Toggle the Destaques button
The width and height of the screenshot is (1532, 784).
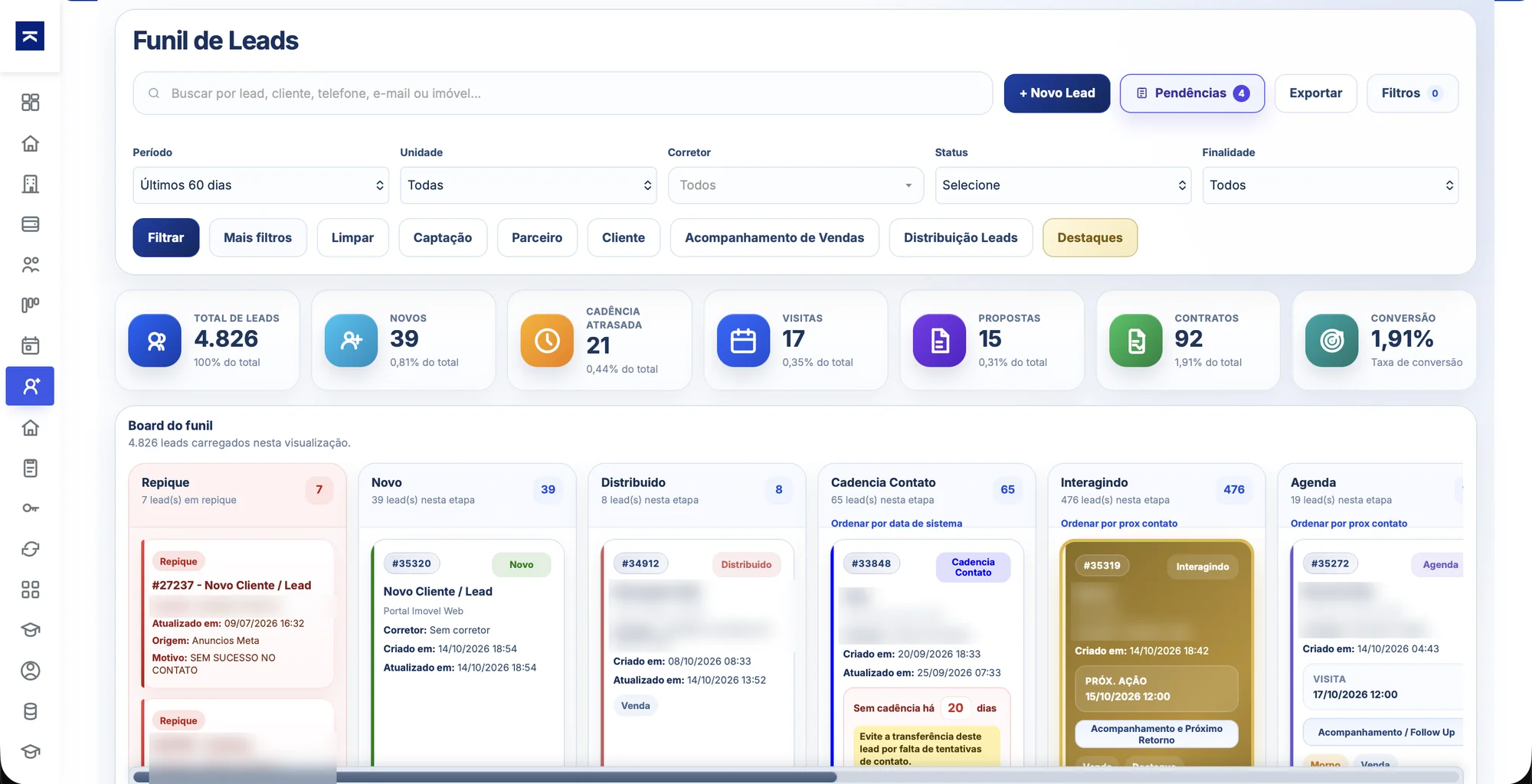point(1089,237)
